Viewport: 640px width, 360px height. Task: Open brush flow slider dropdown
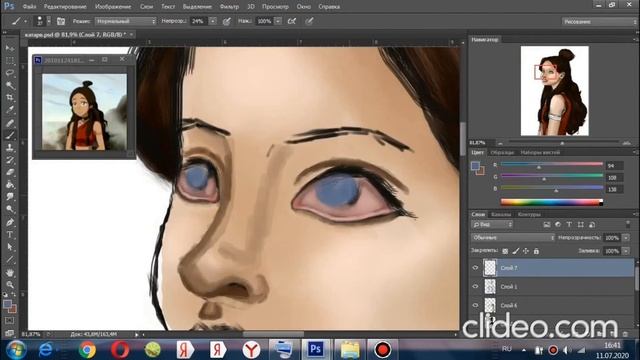tap(278, 21)
